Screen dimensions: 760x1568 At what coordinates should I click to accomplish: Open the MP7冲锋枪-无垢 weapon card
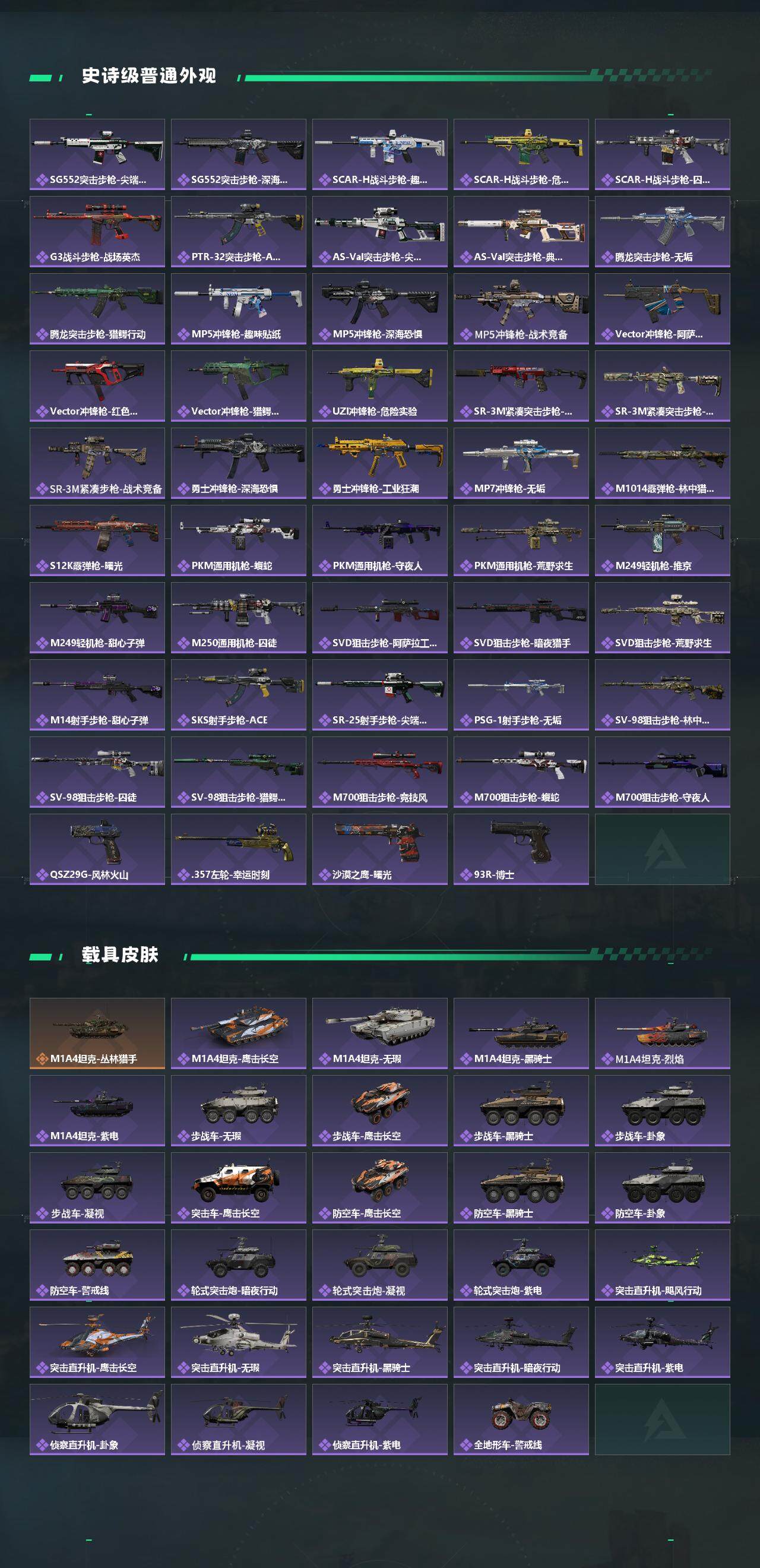[x=521, y=463]
